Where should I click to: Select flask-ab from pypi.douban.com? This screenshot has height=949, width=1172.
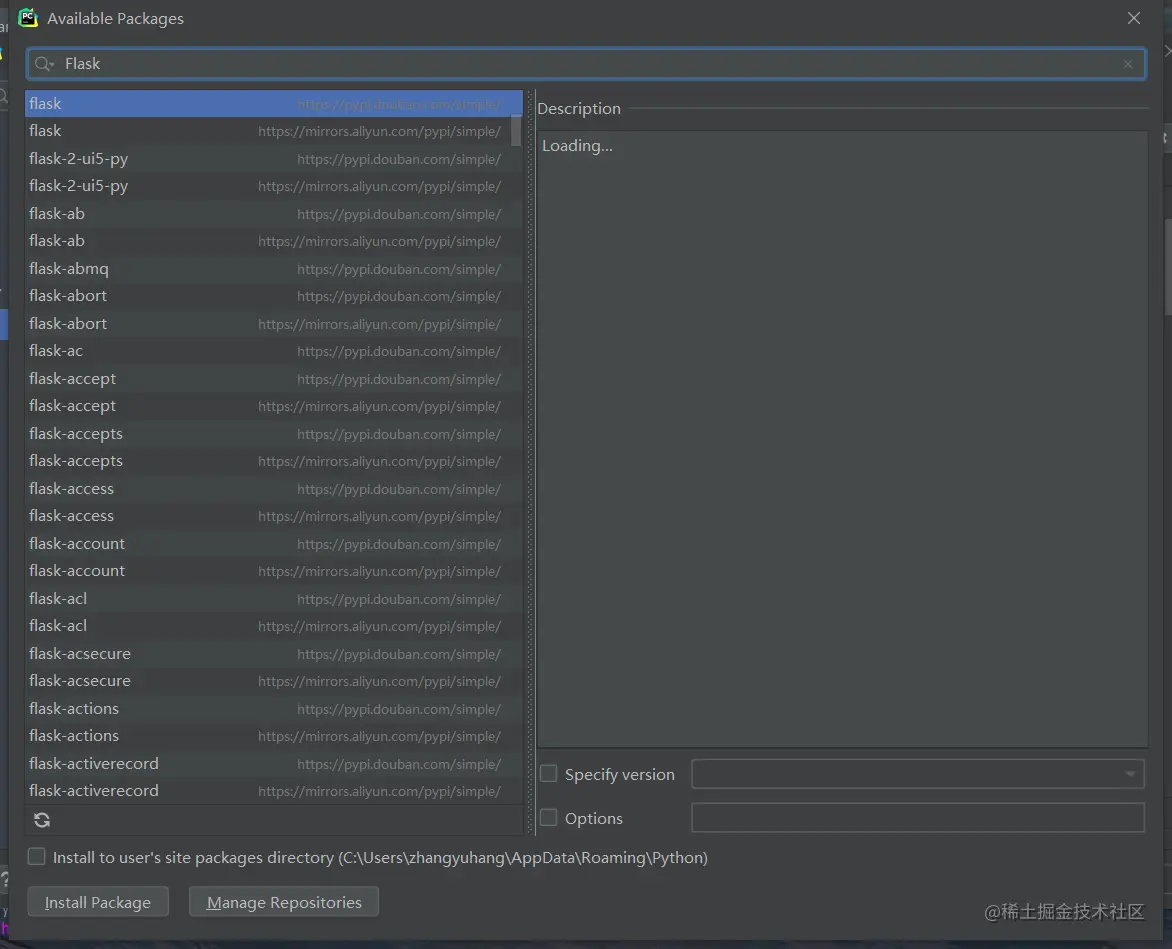point(274,214)
